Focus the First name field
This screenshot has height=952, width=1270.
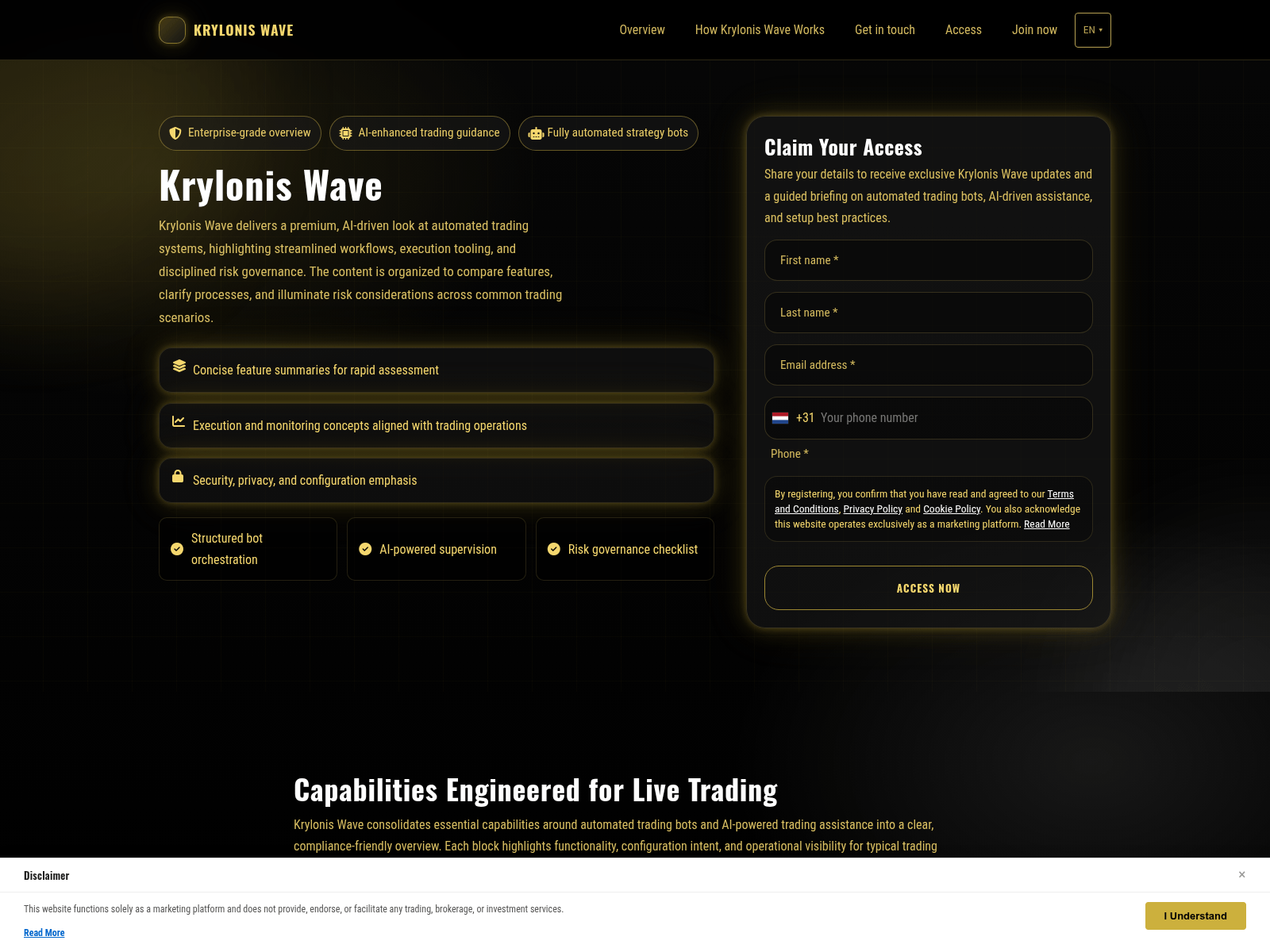pos(929,260)
